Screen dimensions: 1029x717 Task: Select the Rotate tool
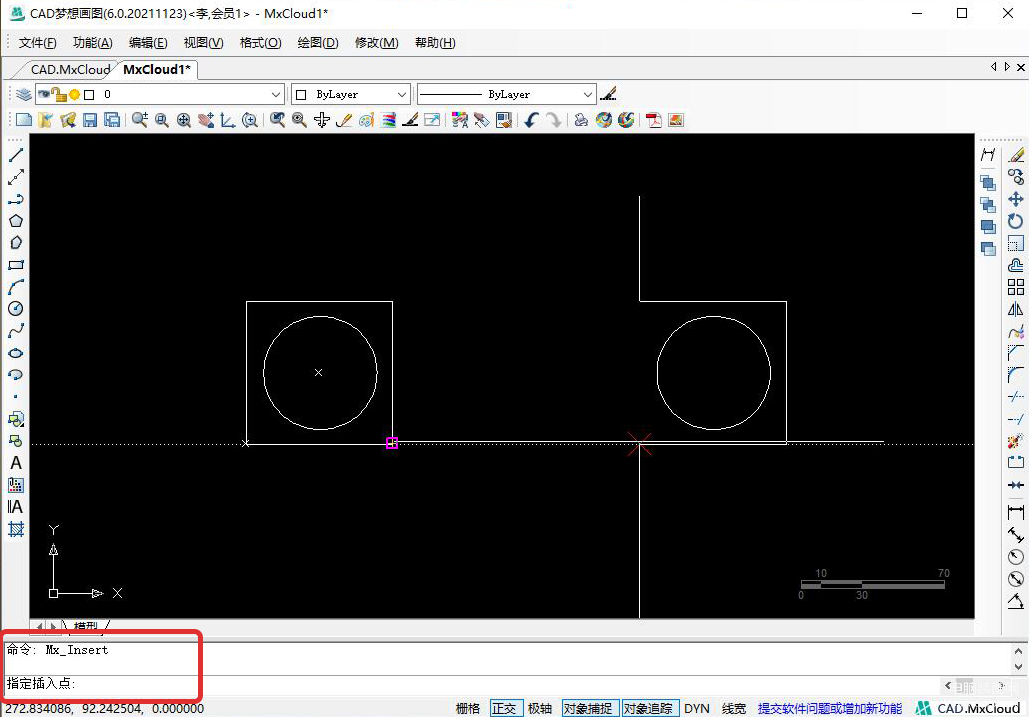1016,221
